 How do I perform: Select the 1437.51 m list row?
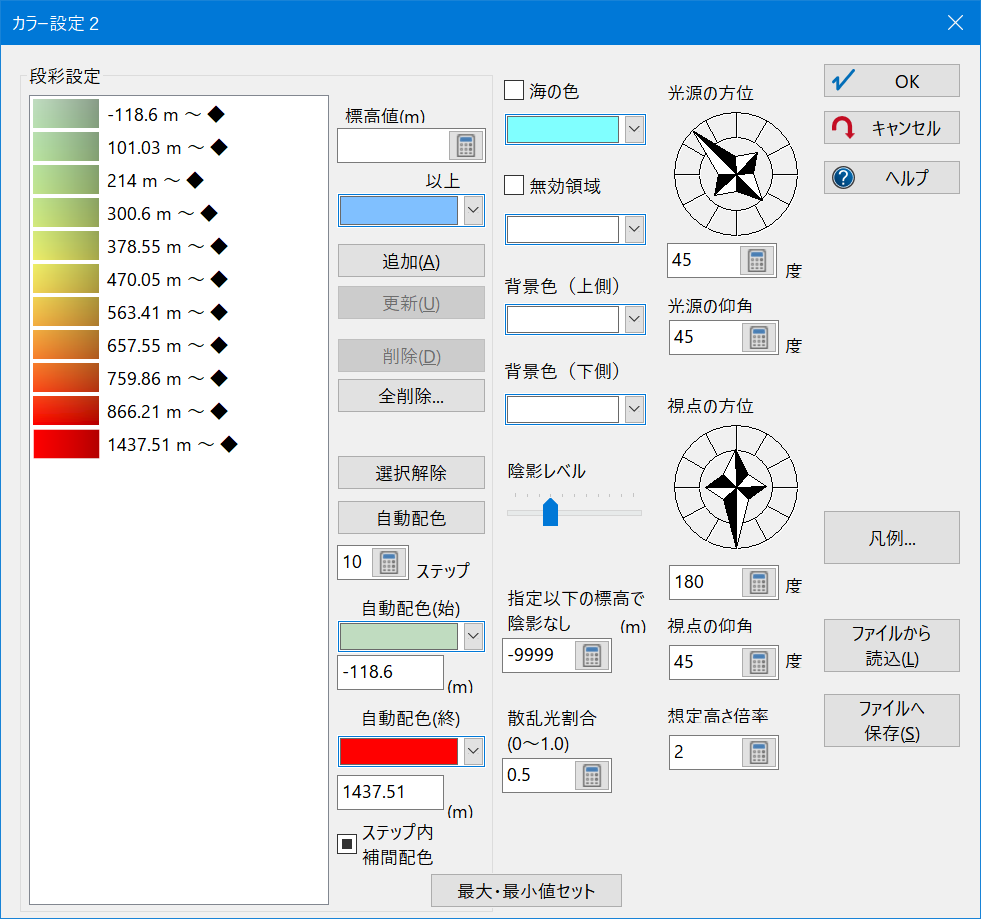point(179,444)
